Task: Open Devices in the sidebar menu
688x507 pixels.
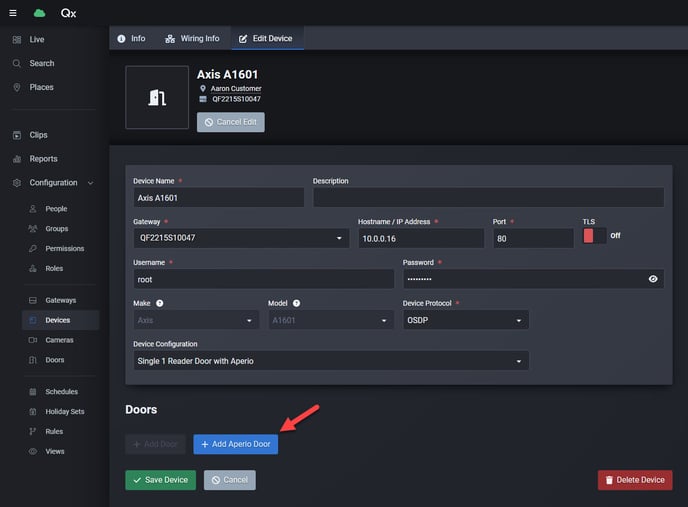Action: [61, 320]
